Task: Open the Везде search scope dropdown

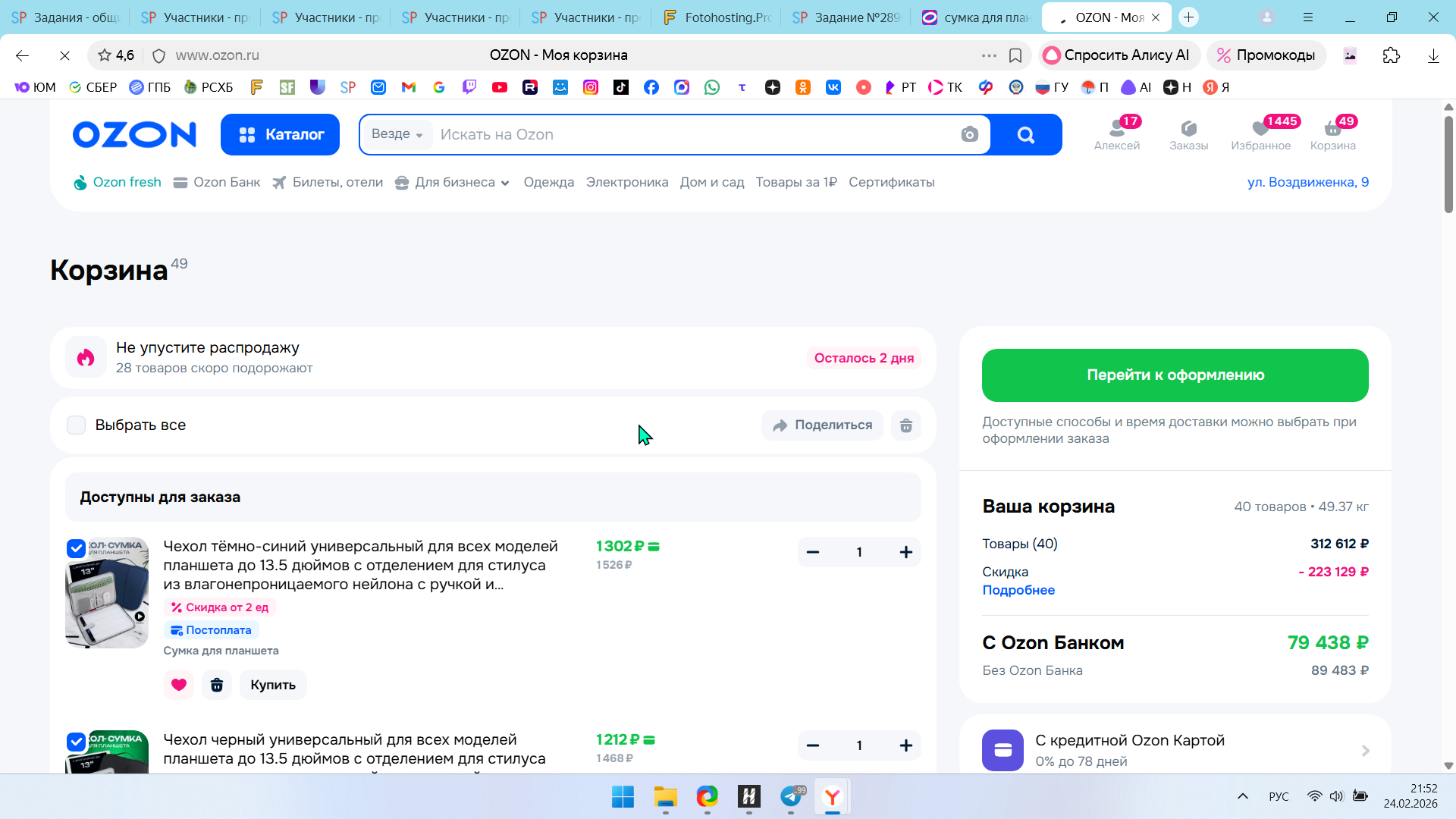Action: coord(397,134)
